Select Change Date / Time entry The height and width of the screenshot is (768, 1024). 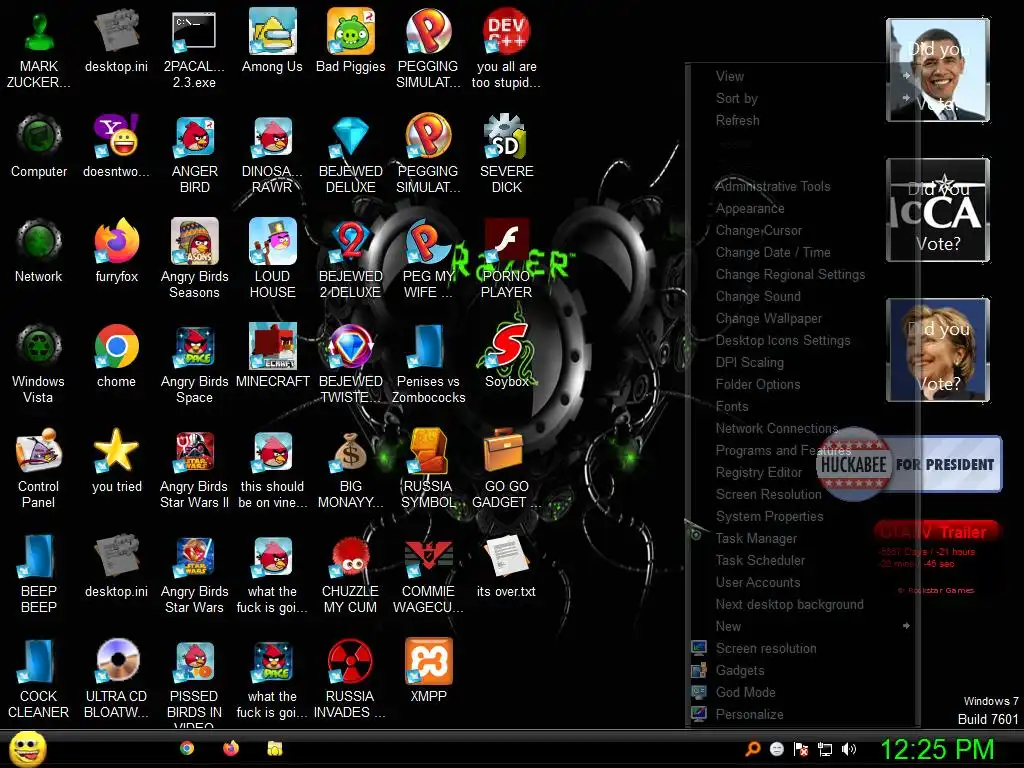(x=802, y=252)
